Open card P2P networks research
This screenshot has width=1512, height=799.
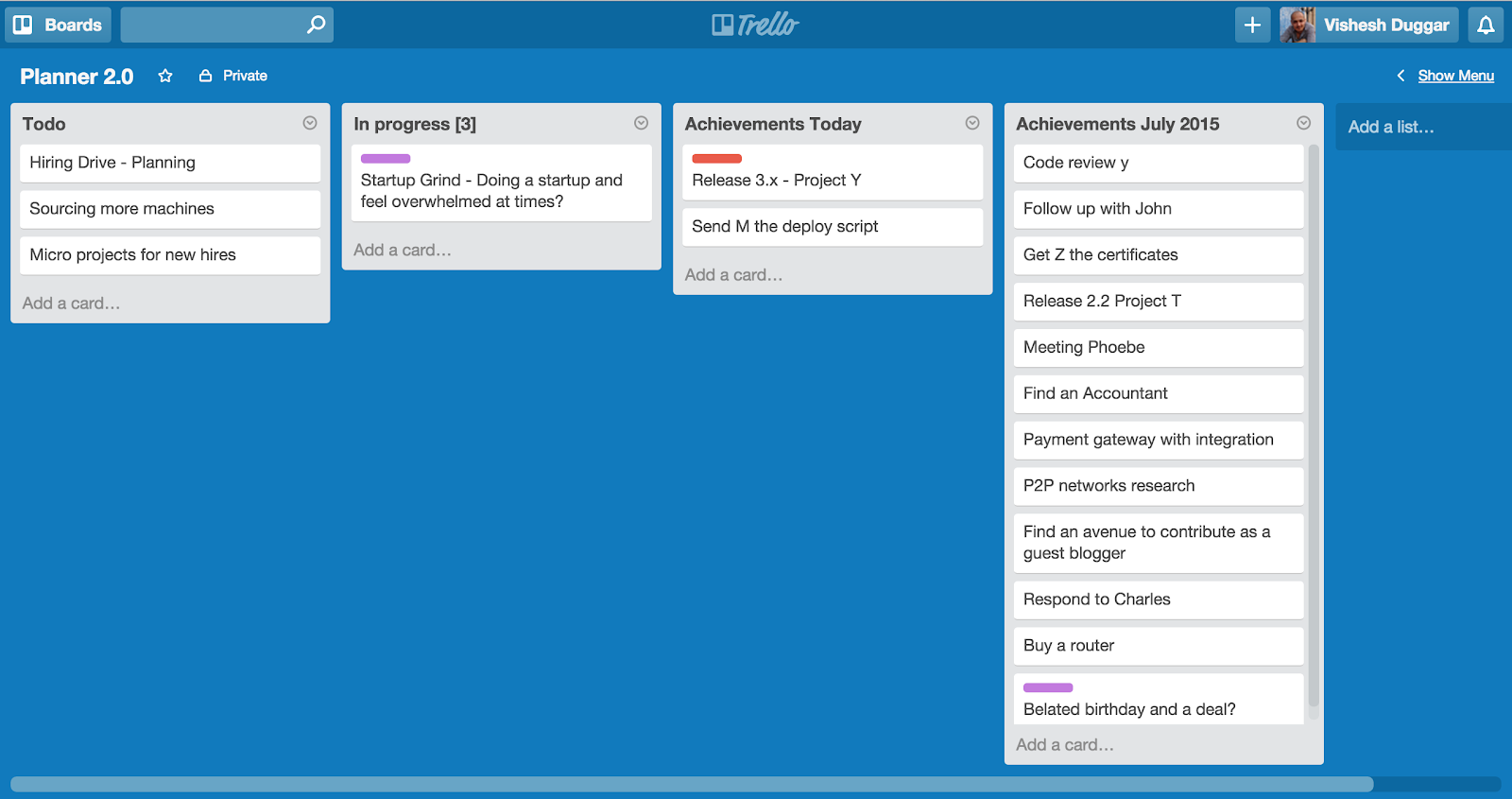(x=1159, y=487)
